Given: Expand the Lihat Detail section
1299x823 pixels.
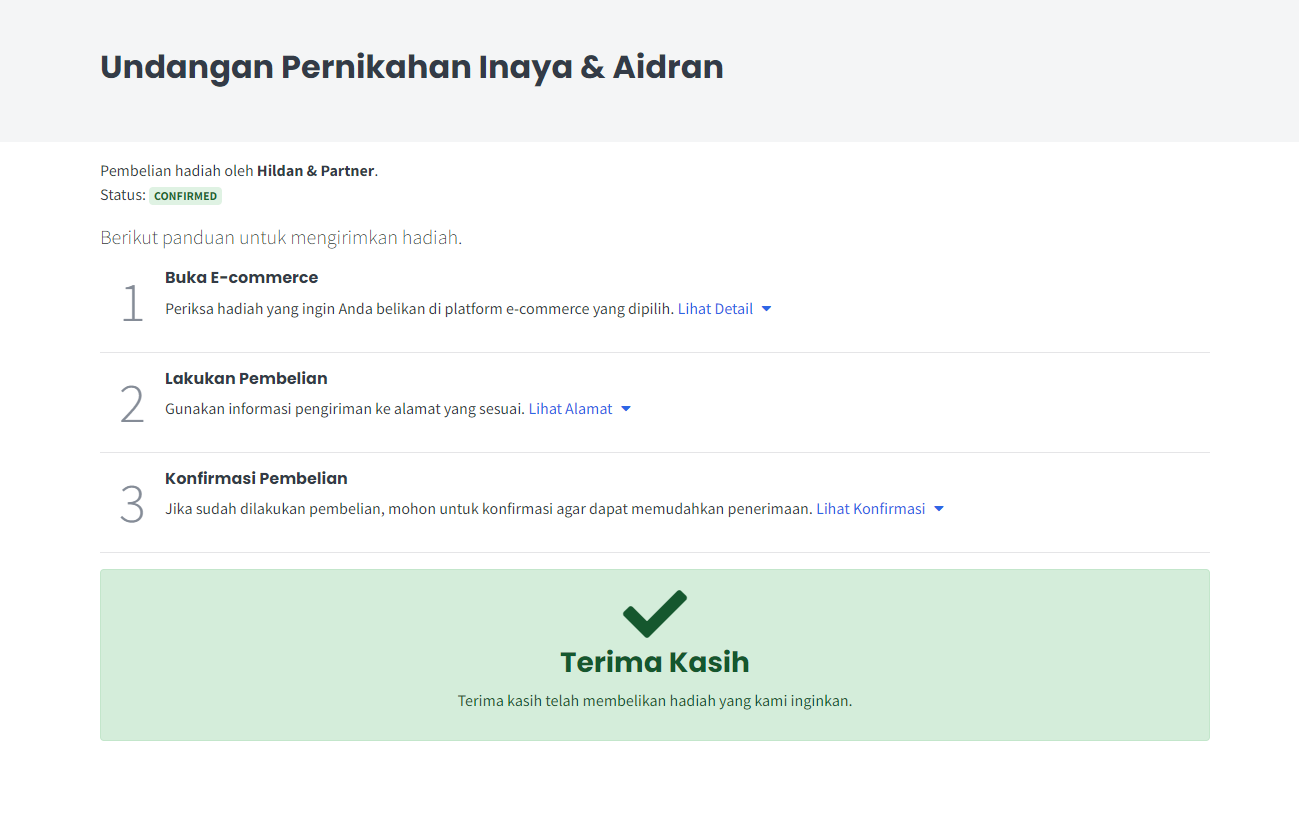Looking at the screenshot, I should coord(725,309).
